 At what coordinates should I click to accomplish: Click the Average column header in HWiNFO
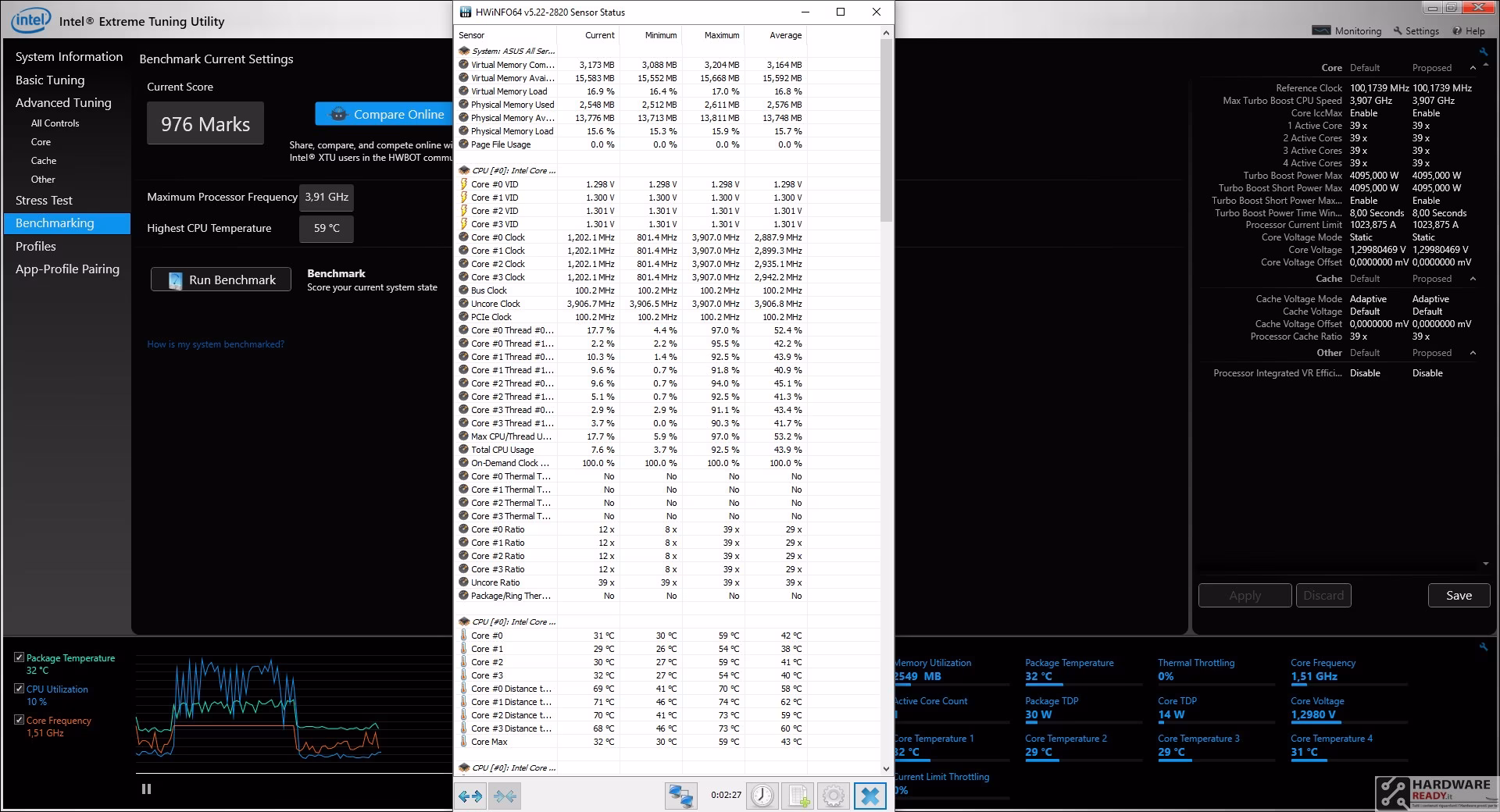(775, 35)
